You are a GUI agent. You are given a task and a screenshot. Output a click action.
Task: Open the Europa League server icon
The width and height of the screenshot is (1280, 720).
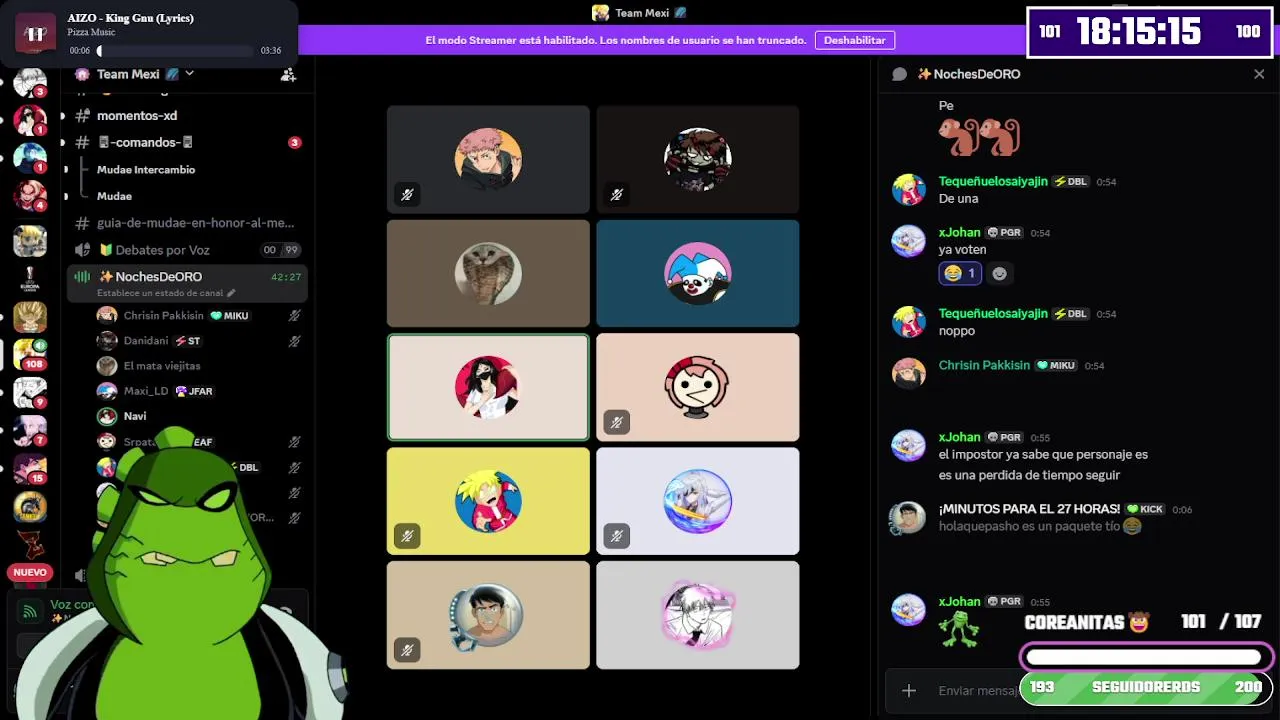pos(30,279)
